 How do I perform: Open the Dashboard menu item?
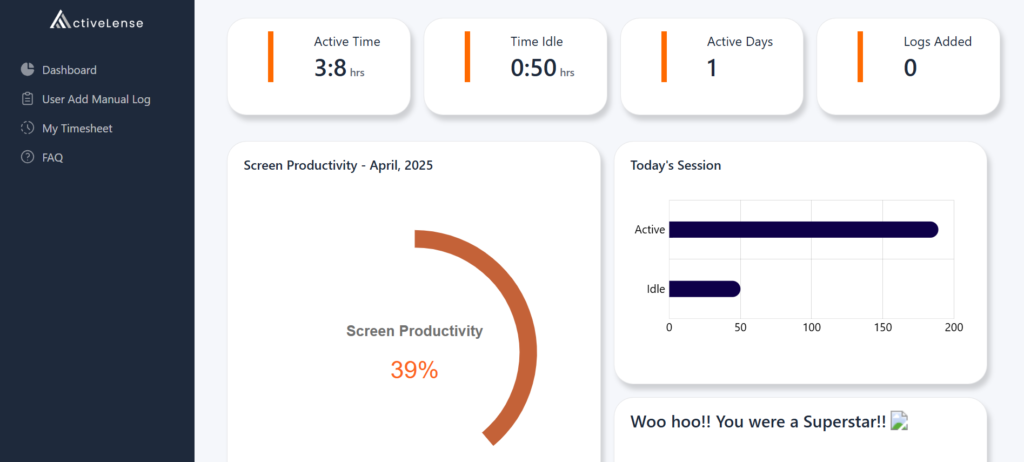[x=69, y=70]
